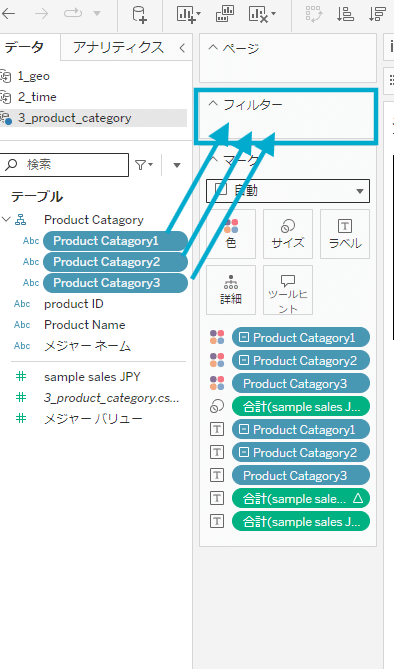Collapse the フィルター shelf
Image resolution: width=394 pixels, height=669 pixels.
213,104
